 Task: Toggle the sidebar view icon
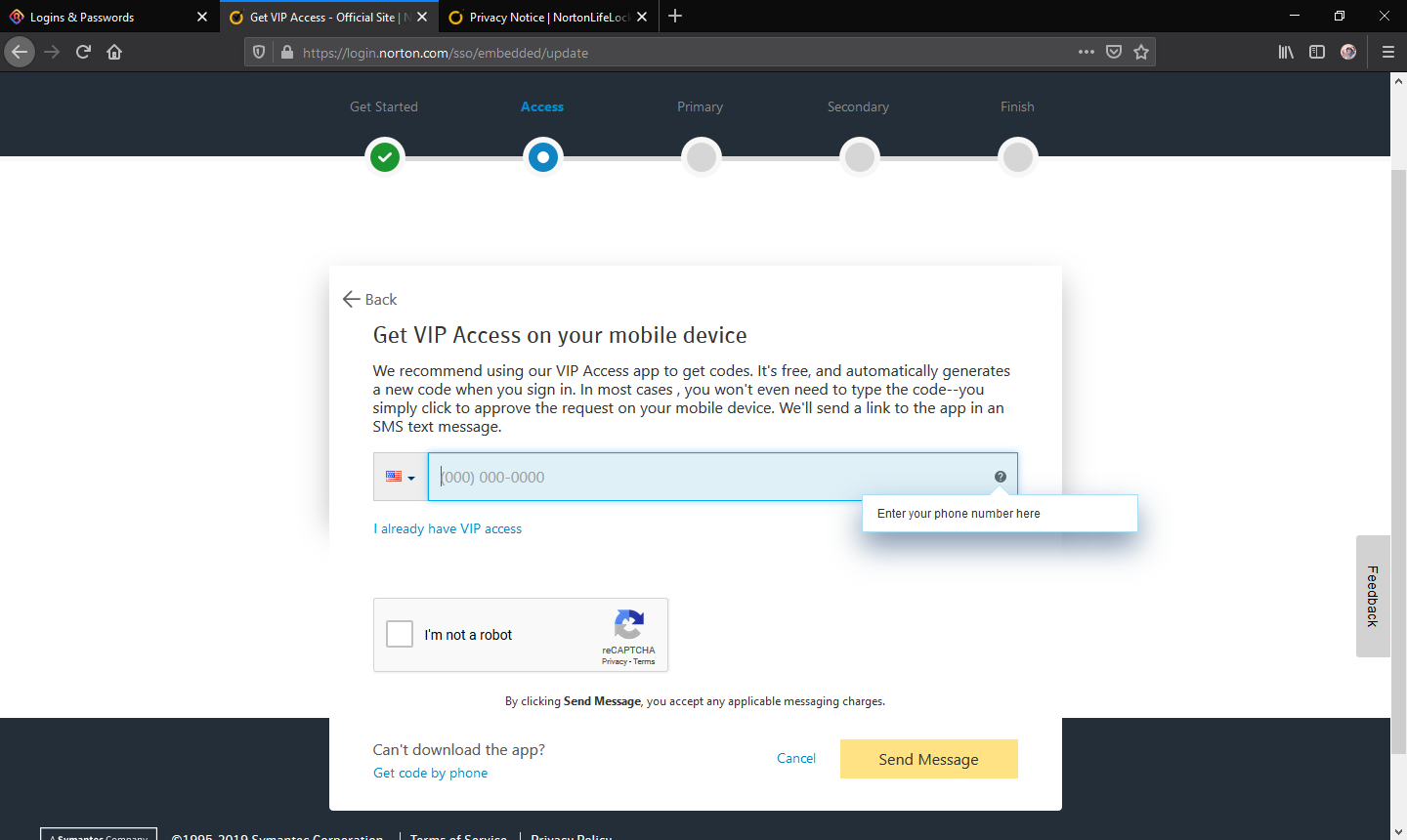tap(1317, 52)
